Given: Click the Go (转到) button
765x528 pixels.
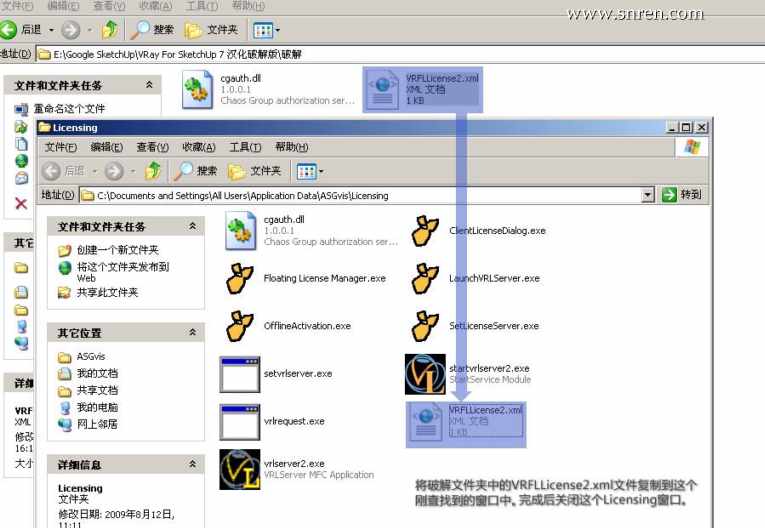Looking at the screenshot, I should pos(682,195).
